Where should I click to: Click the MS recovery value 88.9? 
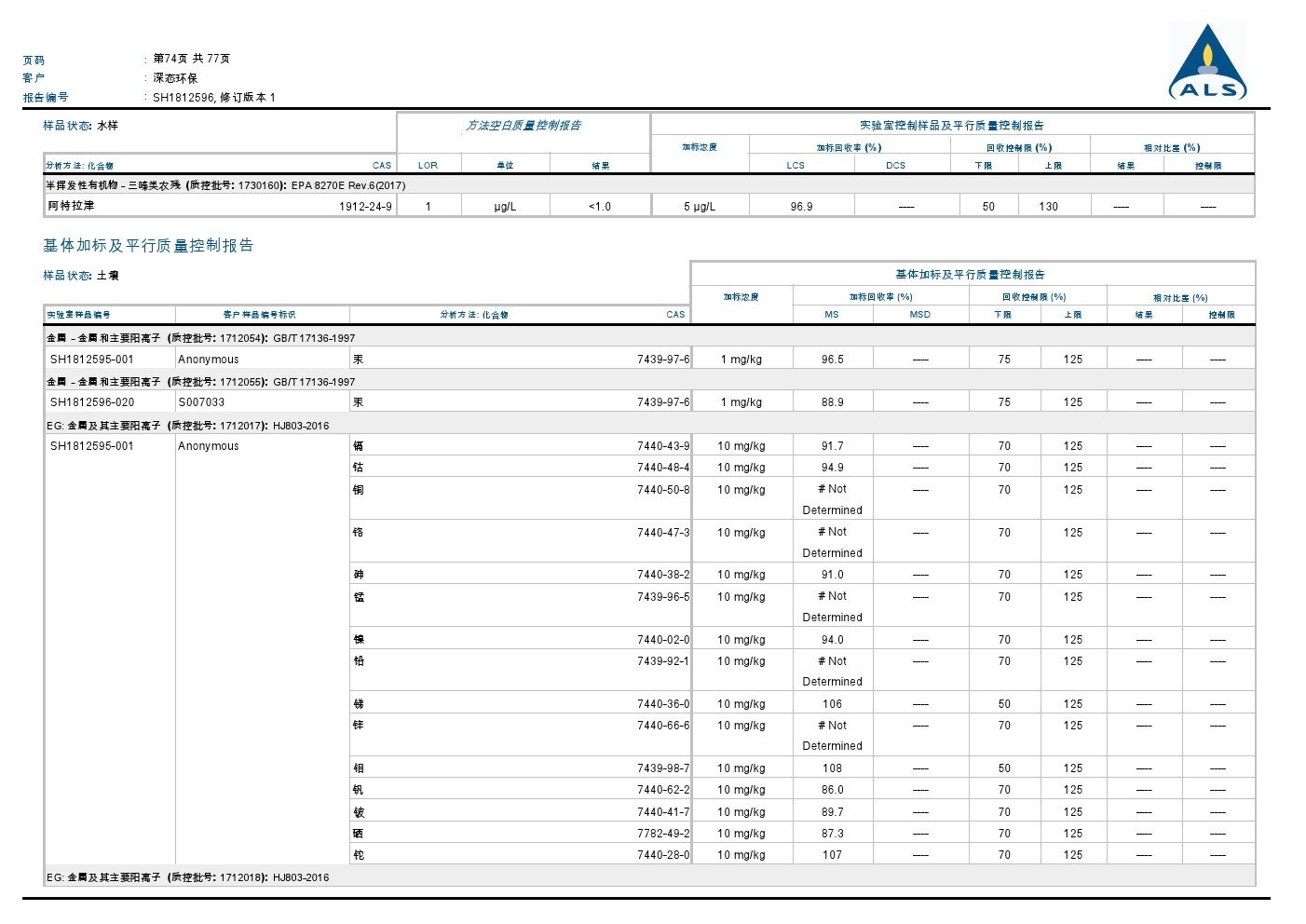(x=833, y=402)
